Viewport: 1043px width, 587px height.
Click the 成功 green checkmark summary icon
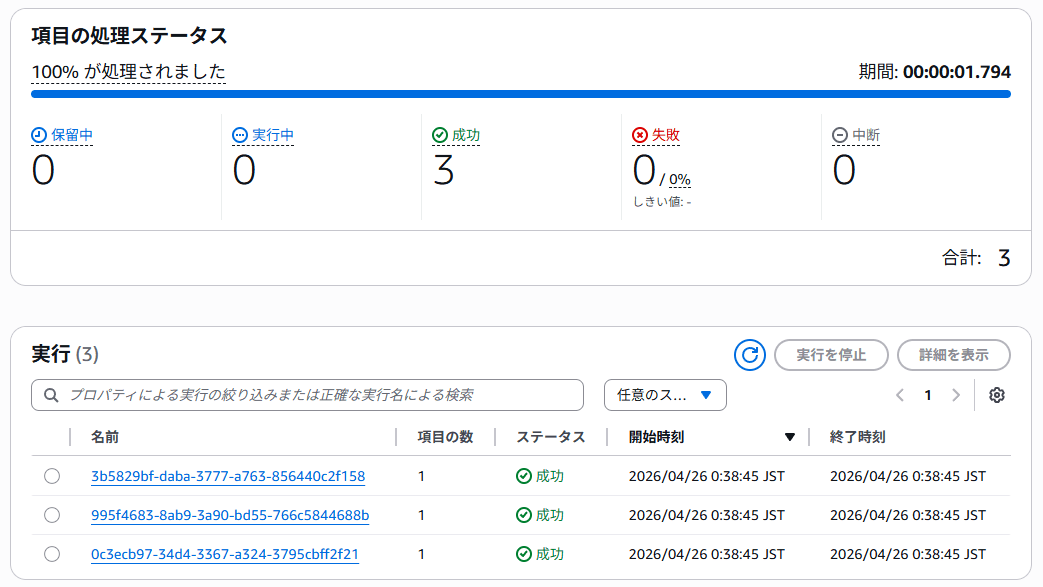[440, 135]
